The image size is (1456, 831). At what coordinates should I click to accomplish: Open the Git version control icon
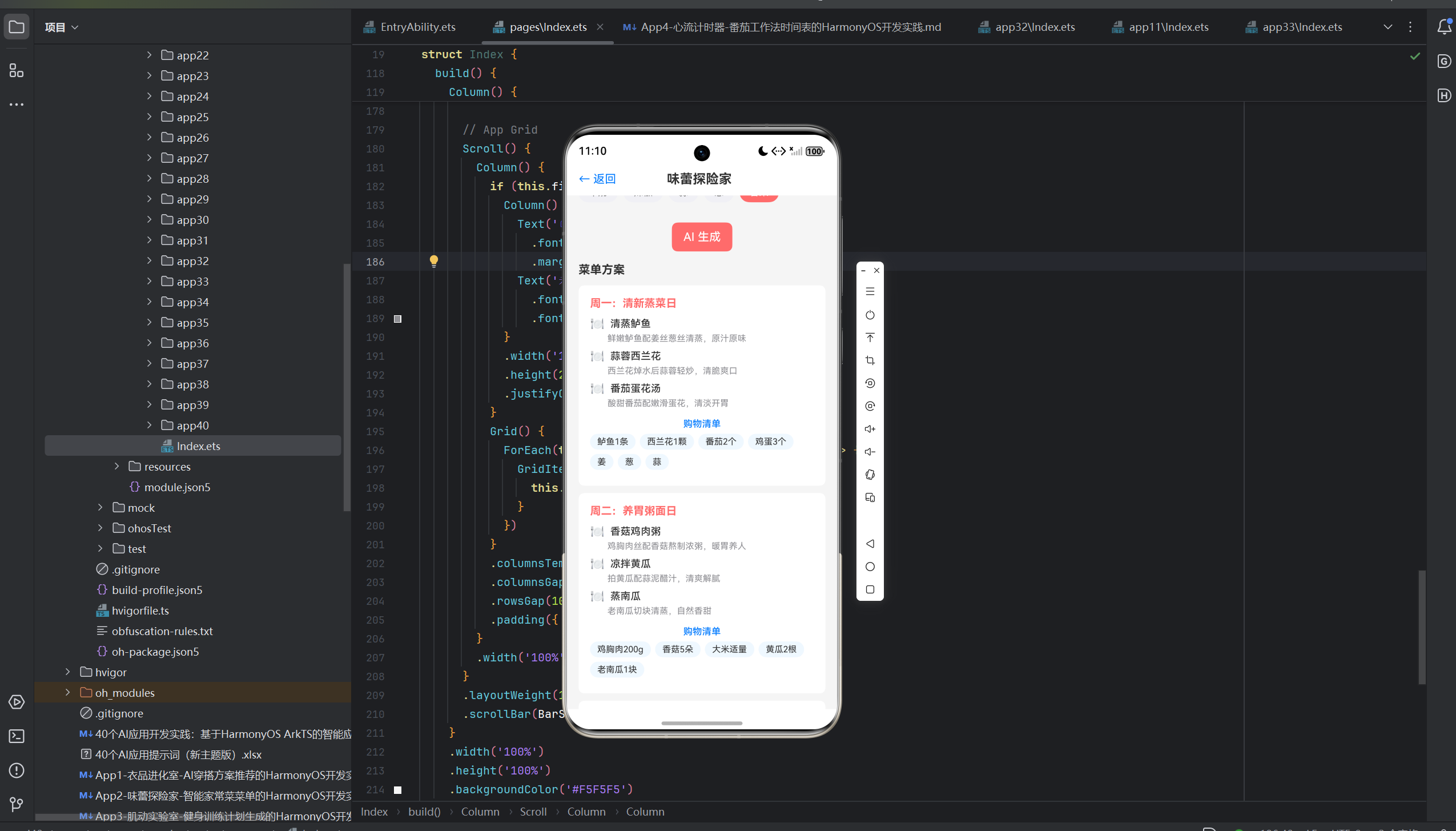pos(17,805)
